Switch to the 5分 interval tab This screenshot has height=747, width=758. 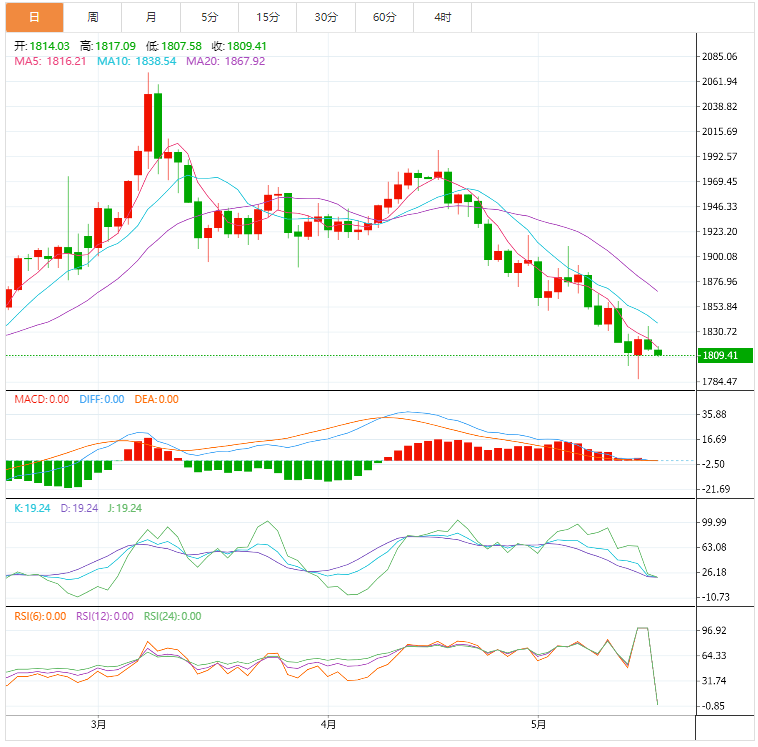click(x=209, y=17)
